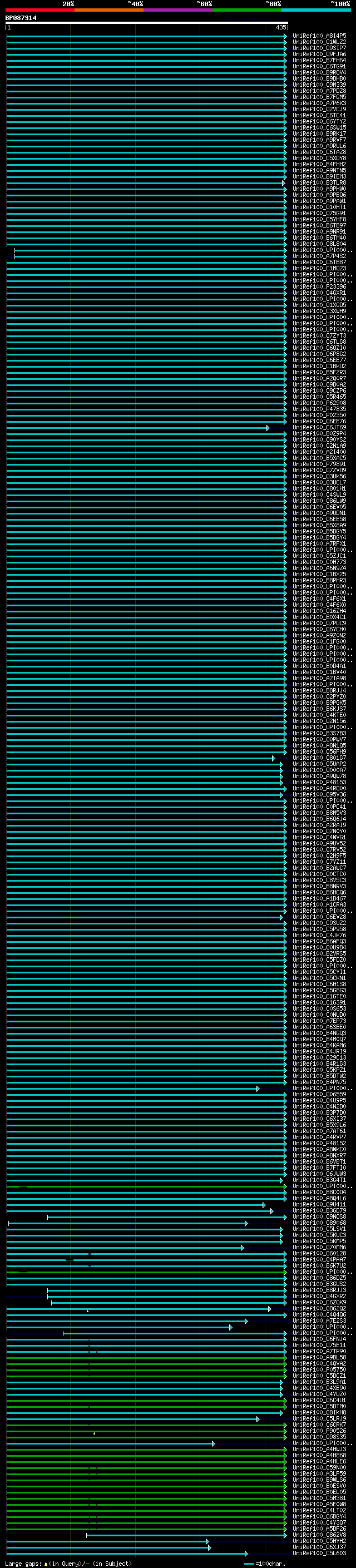Viewport: 356px width, 1568px height.
Task: Click the white query sequence bar
Action: pyautogui.click(x=147, y=22)
